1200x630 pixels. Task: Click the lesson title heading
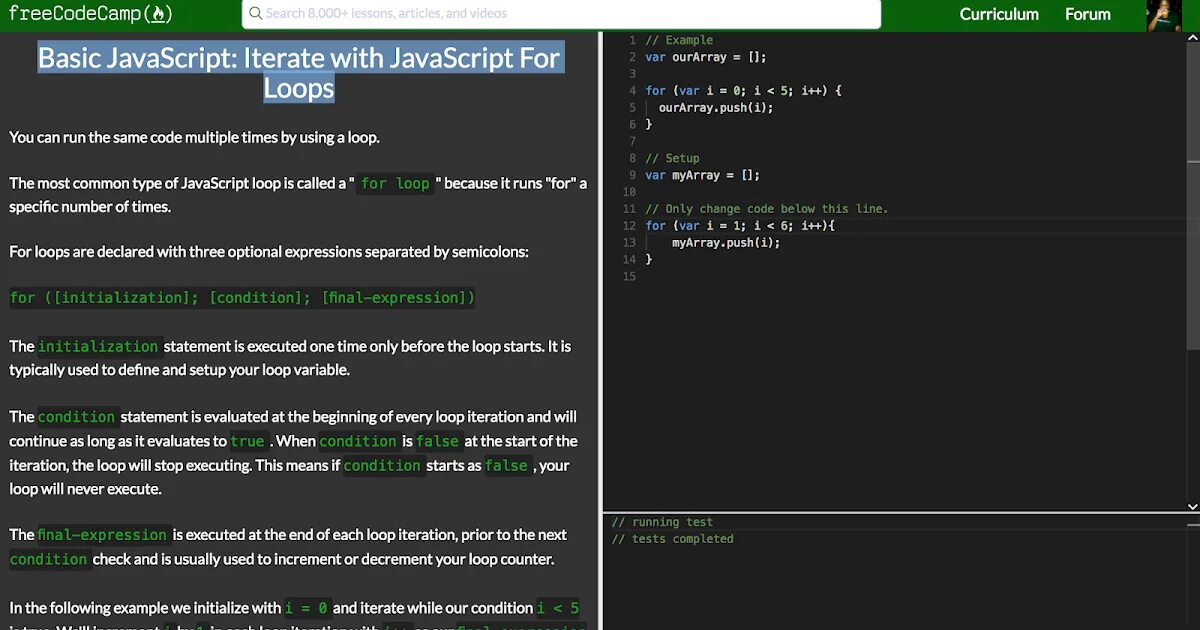pyautogui.click(x=299, y=72)
